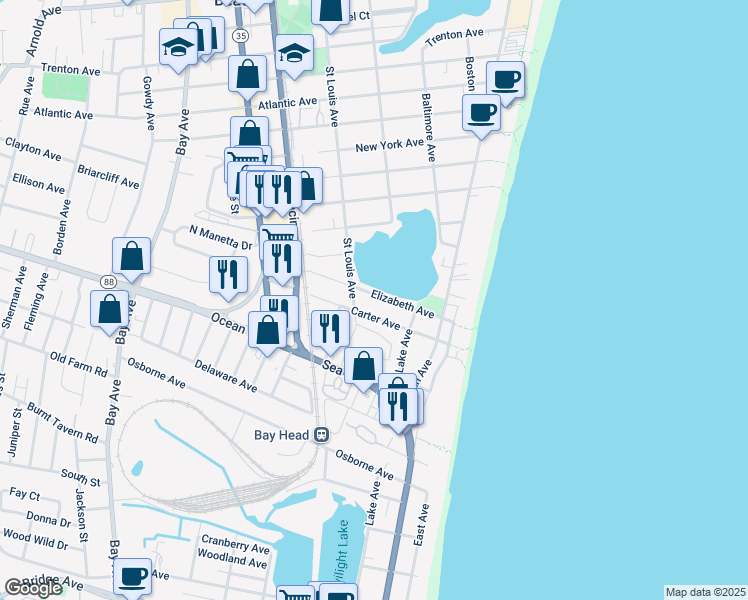Click the restaurant marker near East Ave and Route 35

pos(398,408)
